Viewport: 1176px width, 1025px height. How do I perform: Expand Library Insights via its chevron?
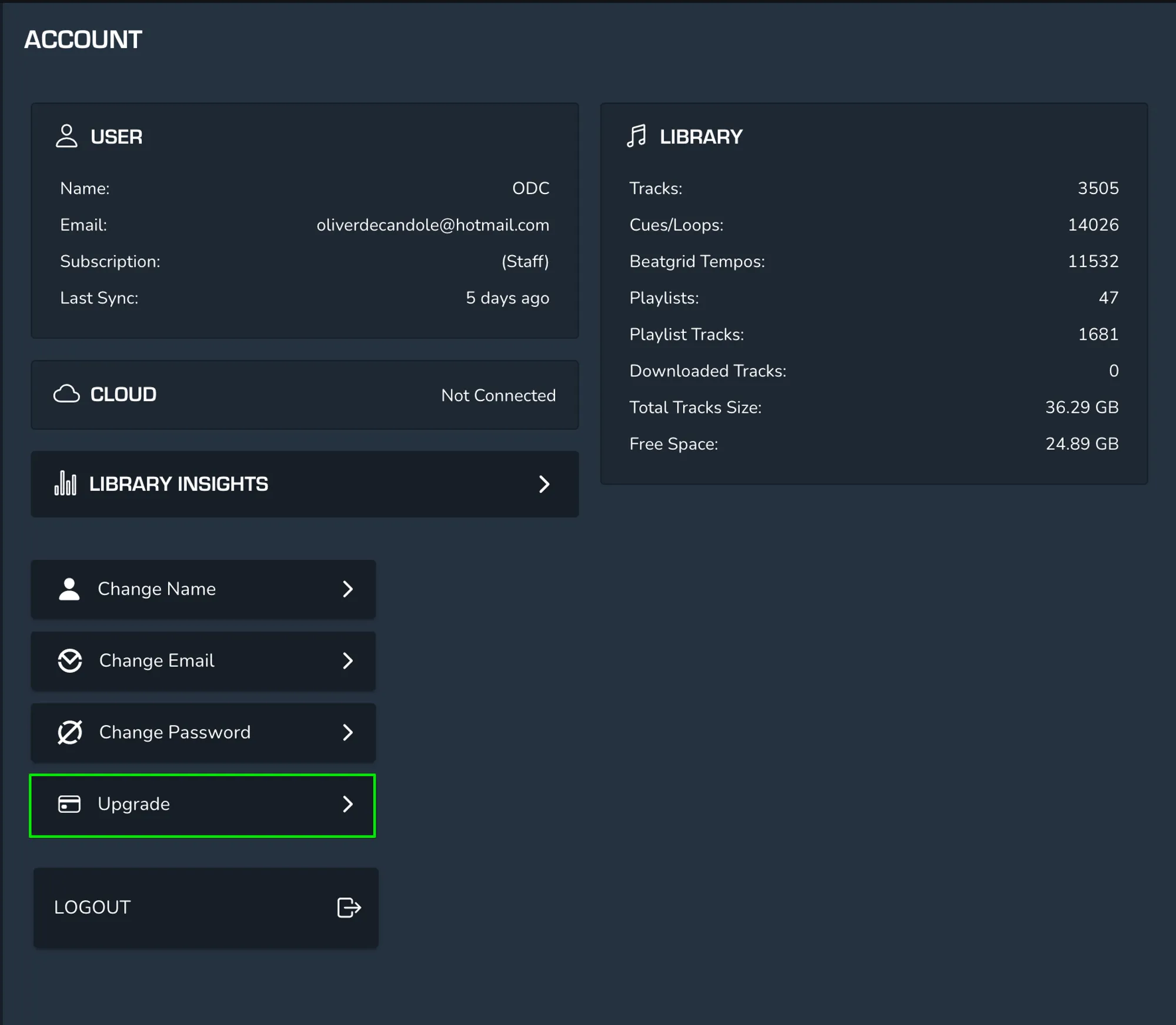(x=544, y=484)
